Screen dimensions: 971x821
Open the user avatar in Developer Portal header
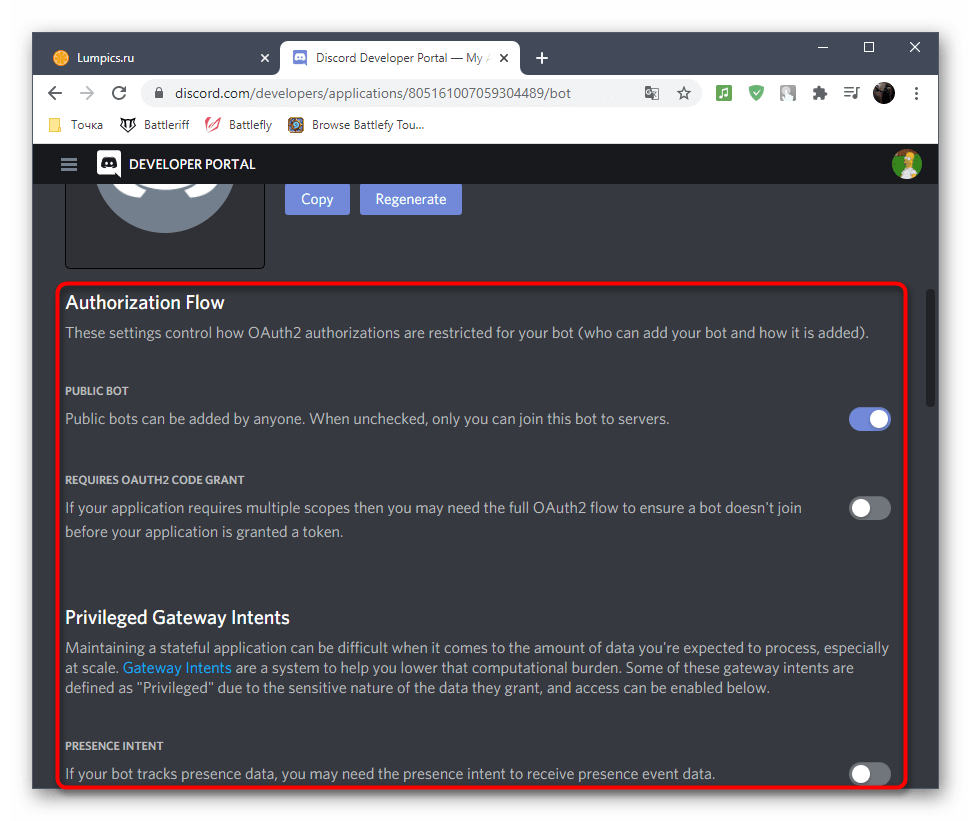(x=906, y=164)
